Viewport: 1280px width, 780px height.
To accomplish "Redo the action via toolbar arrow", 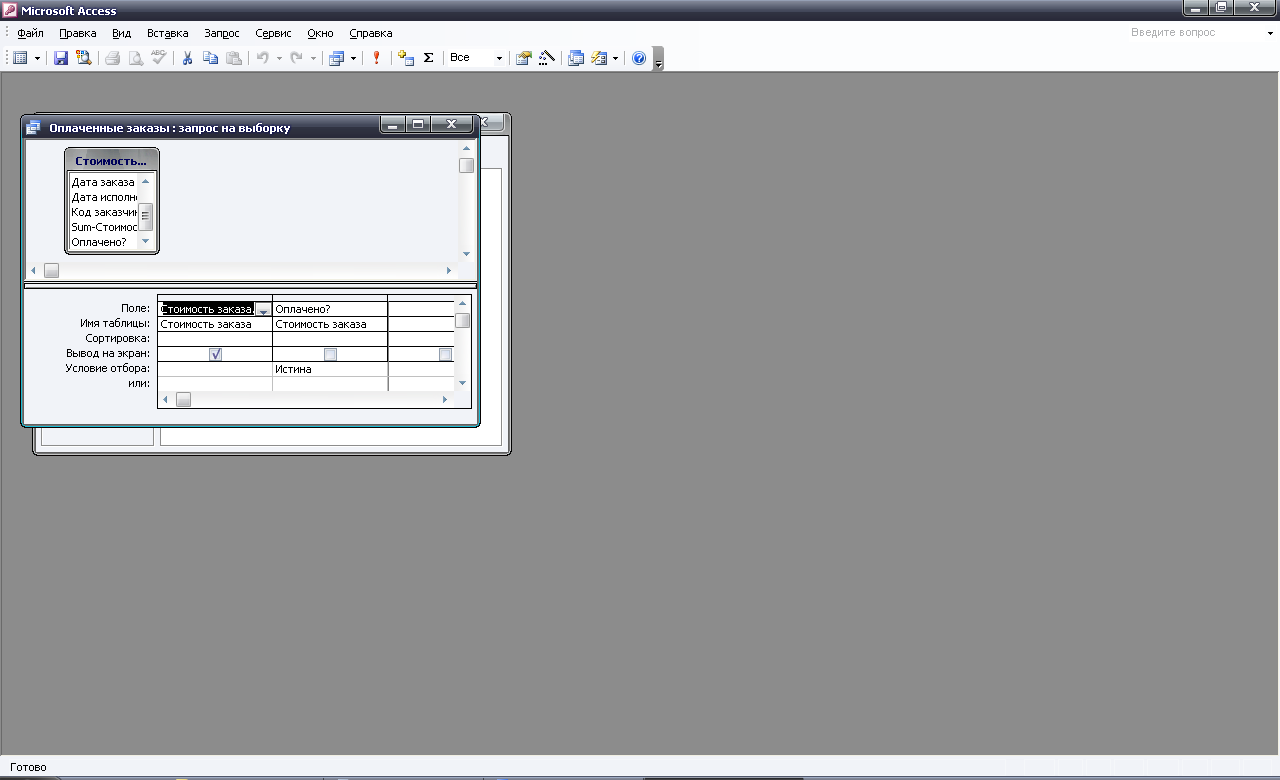I will click(x=296, y=58).
